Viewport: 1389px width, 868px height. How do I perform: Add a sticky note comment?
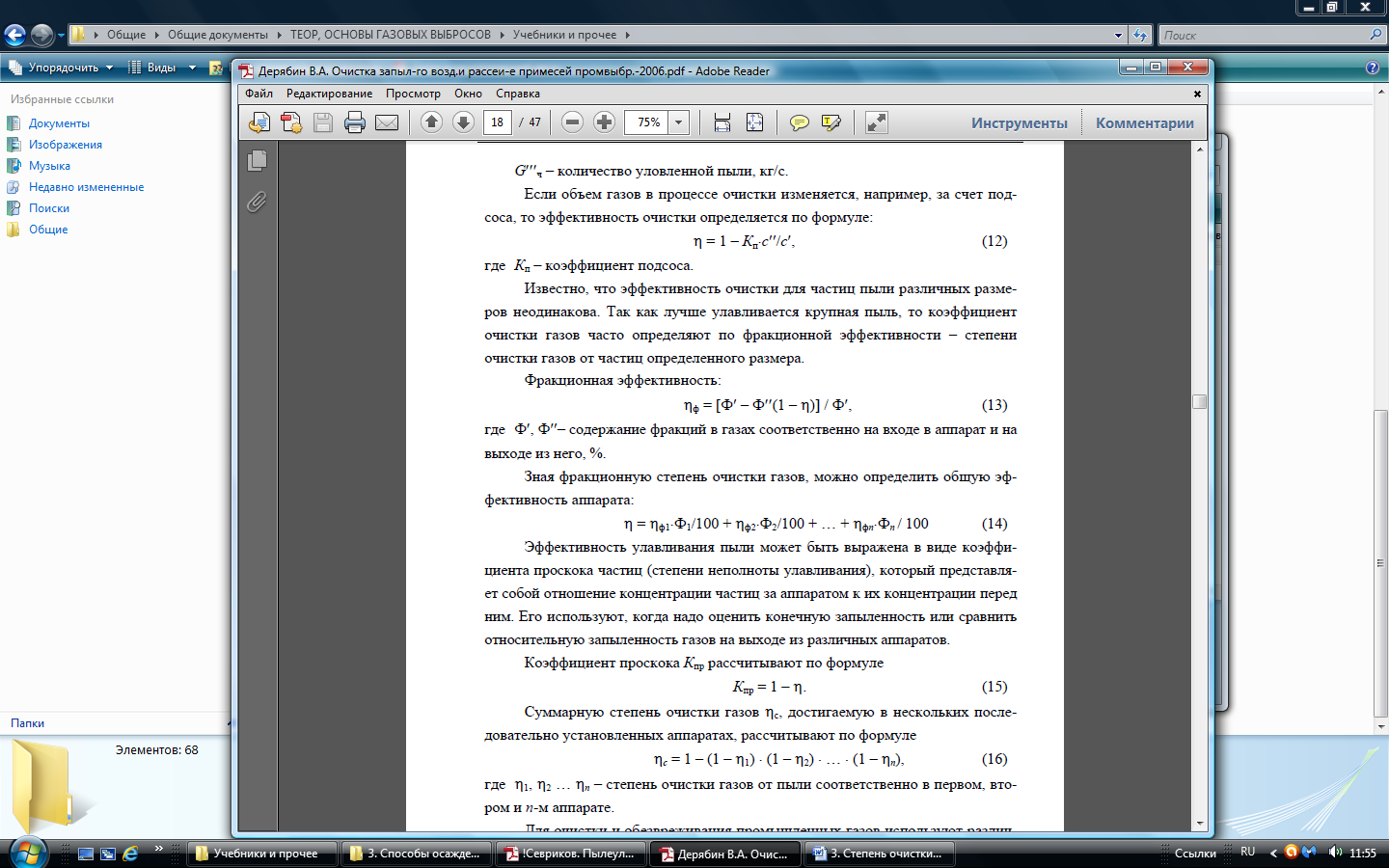799,122
